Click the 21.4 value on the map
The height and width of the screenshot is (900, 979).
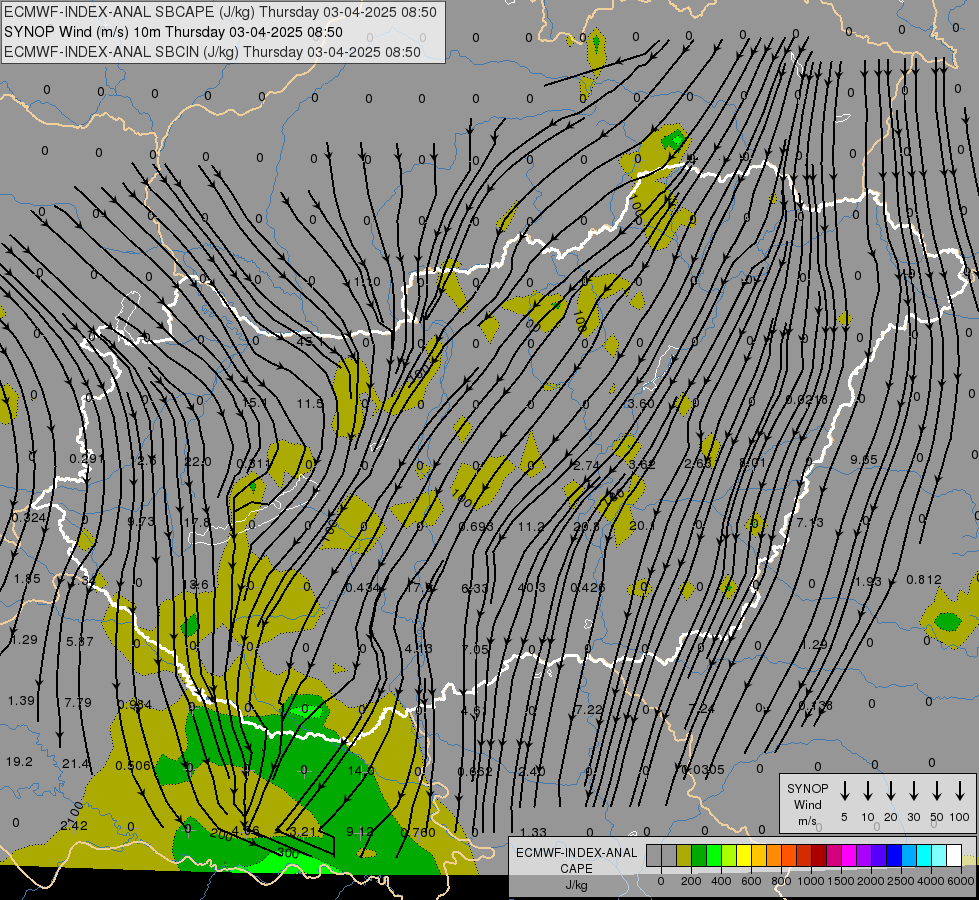pos(76,763)
